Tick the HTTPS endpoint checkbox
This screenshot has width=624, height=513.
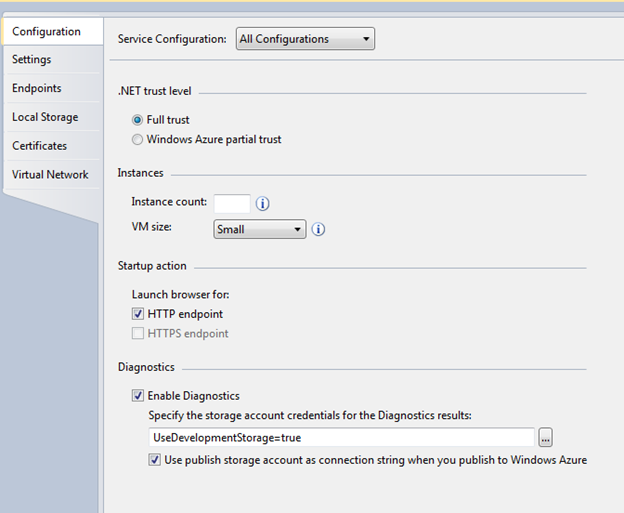pos(138,334)
